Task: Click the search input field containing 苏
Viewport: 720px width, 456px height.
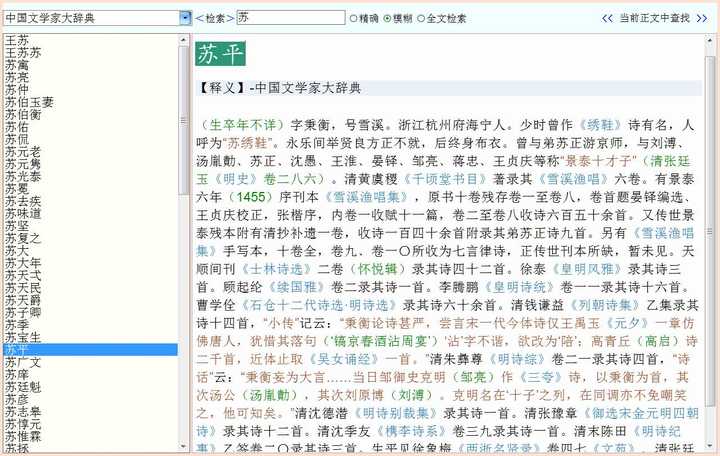Action: [291, 17]
